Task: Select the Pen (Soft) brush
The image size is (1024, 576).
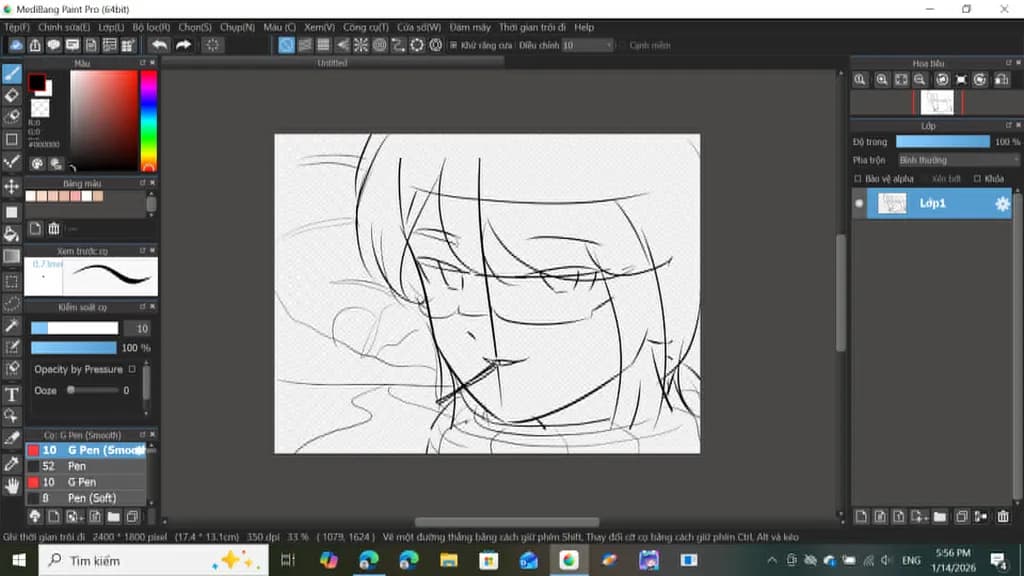Action: pyautogui.click(x=86, y=498)
